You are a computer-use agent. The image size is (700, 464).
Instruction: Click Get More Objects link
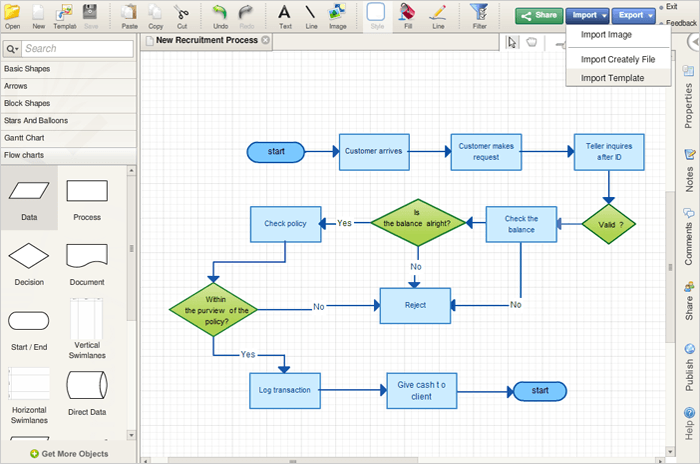[69, 454]
